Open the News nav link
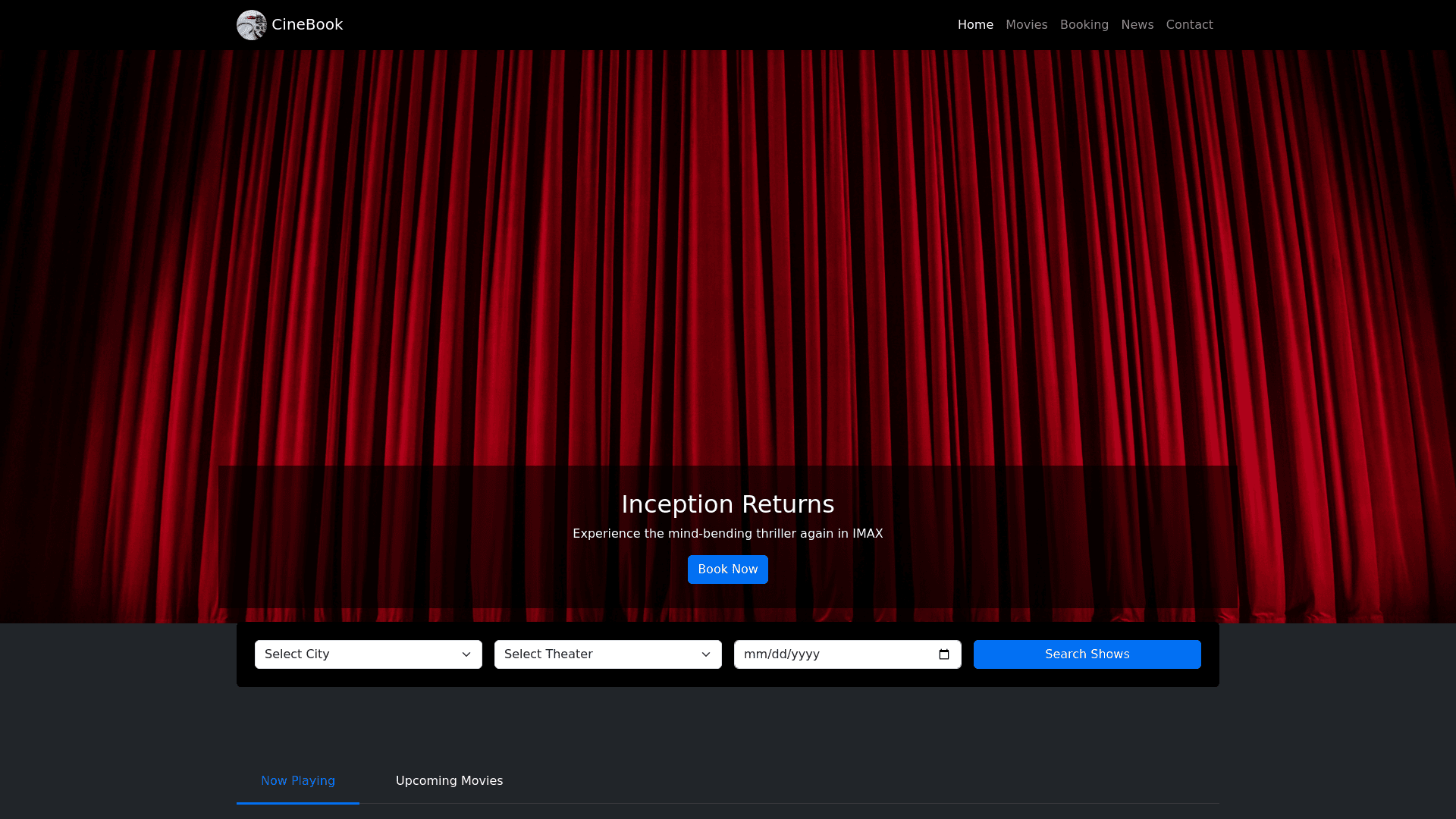Image resolution: width=1456 pixels, height=819 pixels. 1137,25
